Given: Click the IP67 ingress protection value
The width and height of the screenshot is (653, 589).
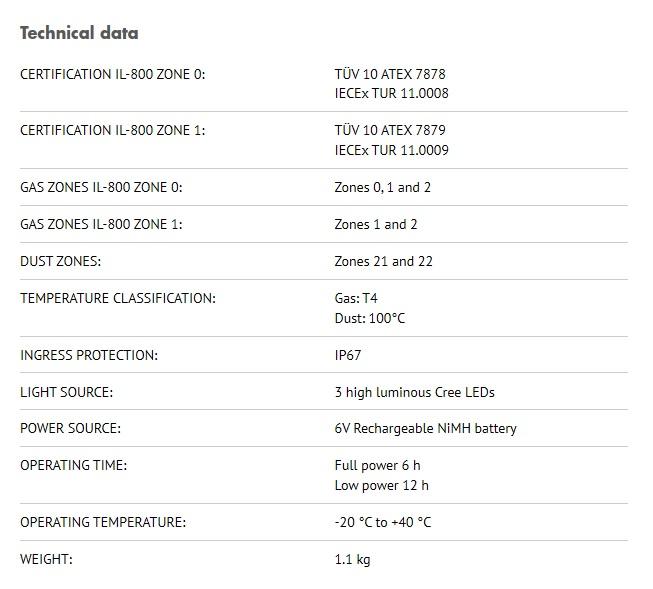Looking at the screenshot, I should click(x=348, y=356).
